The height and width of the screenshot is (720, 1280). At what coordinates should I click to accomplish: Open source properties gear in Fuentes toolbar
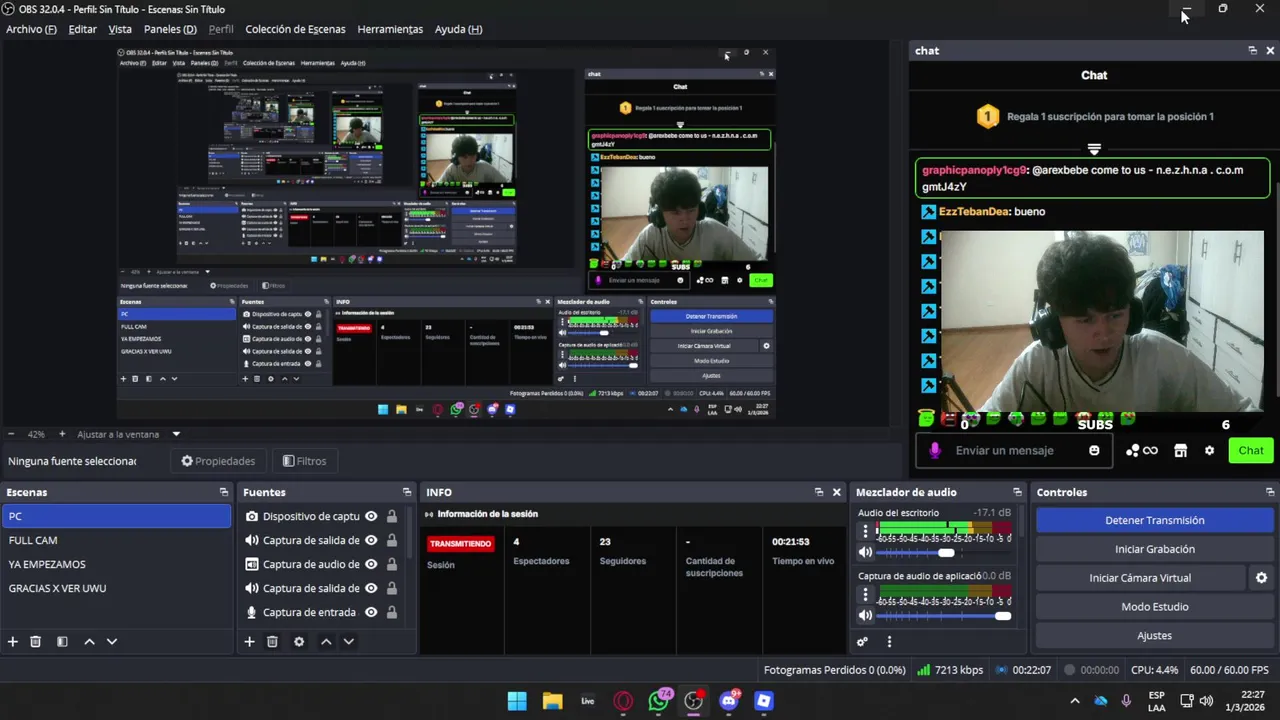[299, 642]
